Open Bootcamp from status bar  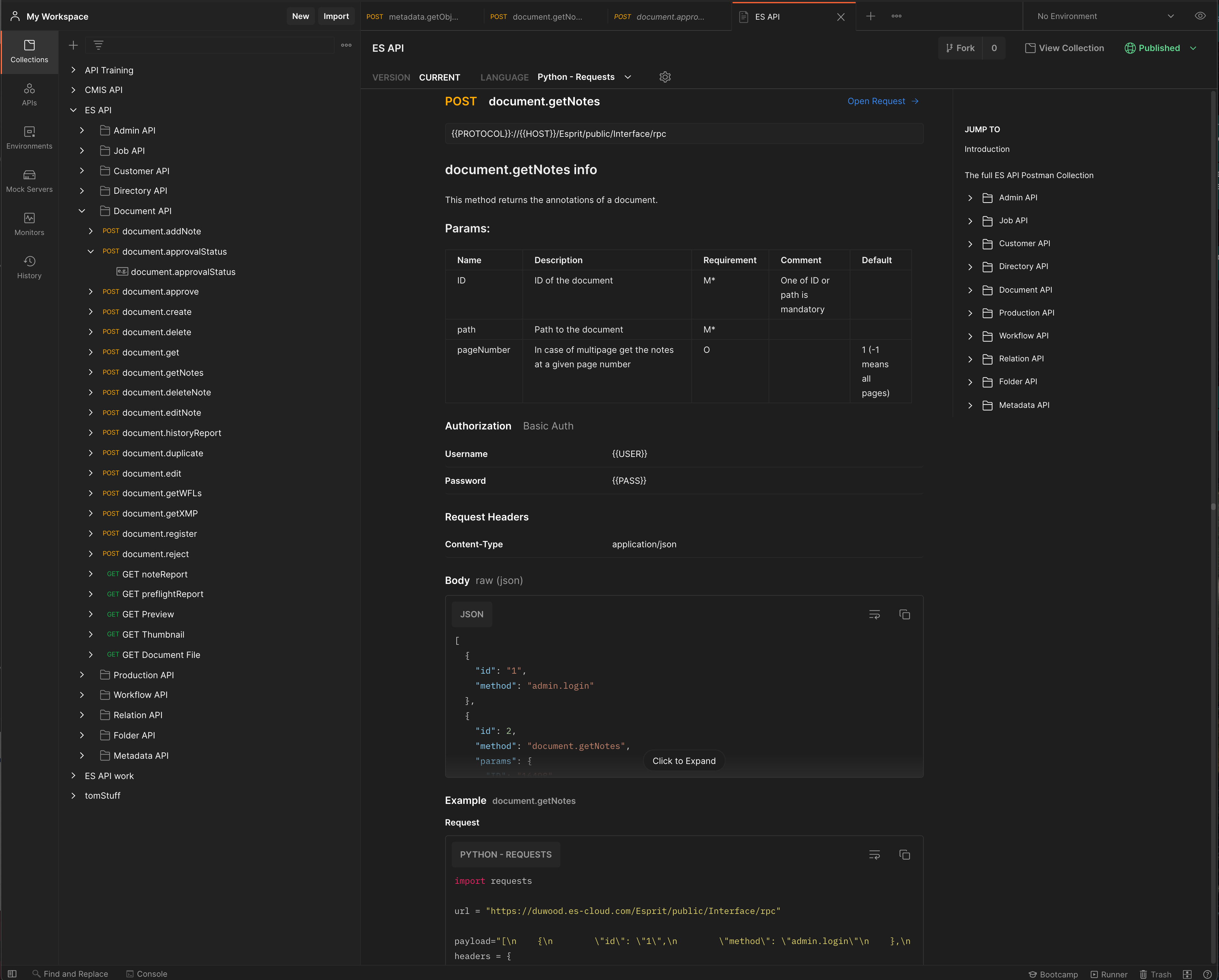(1053, 974)
